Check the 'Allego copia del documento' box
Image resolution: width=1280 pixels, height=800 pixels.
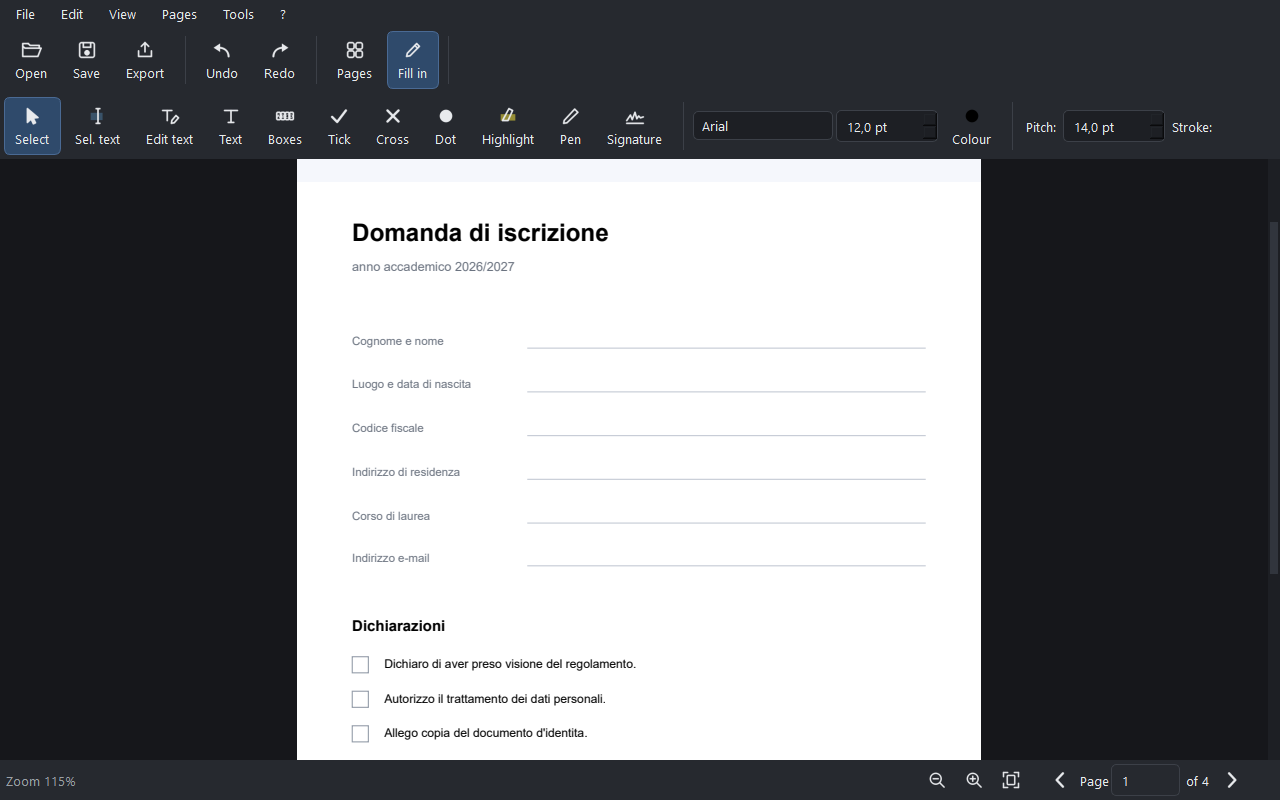(x=360, y=734)
